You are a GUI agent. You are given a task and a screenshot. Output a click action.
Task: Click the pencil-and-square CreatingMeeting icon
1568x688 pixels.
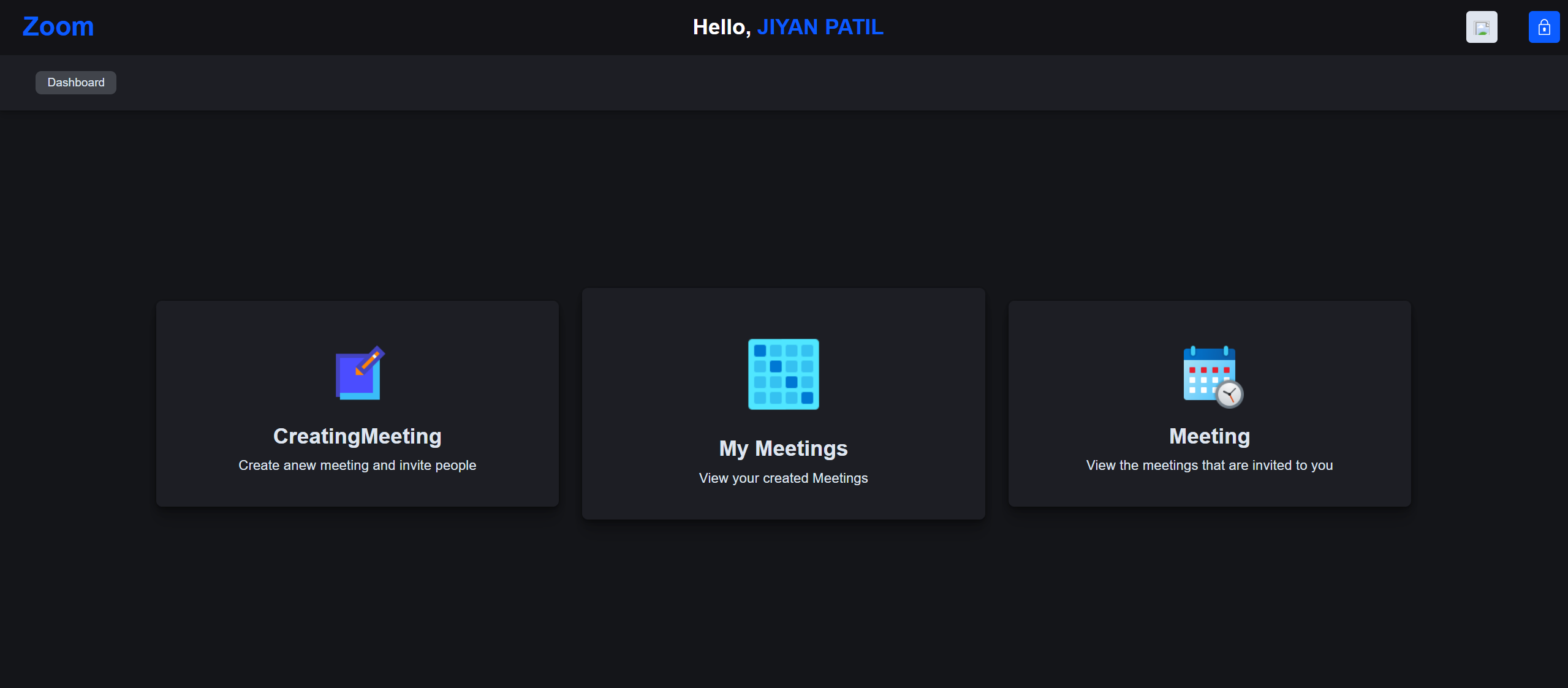(x=360, y=373)
